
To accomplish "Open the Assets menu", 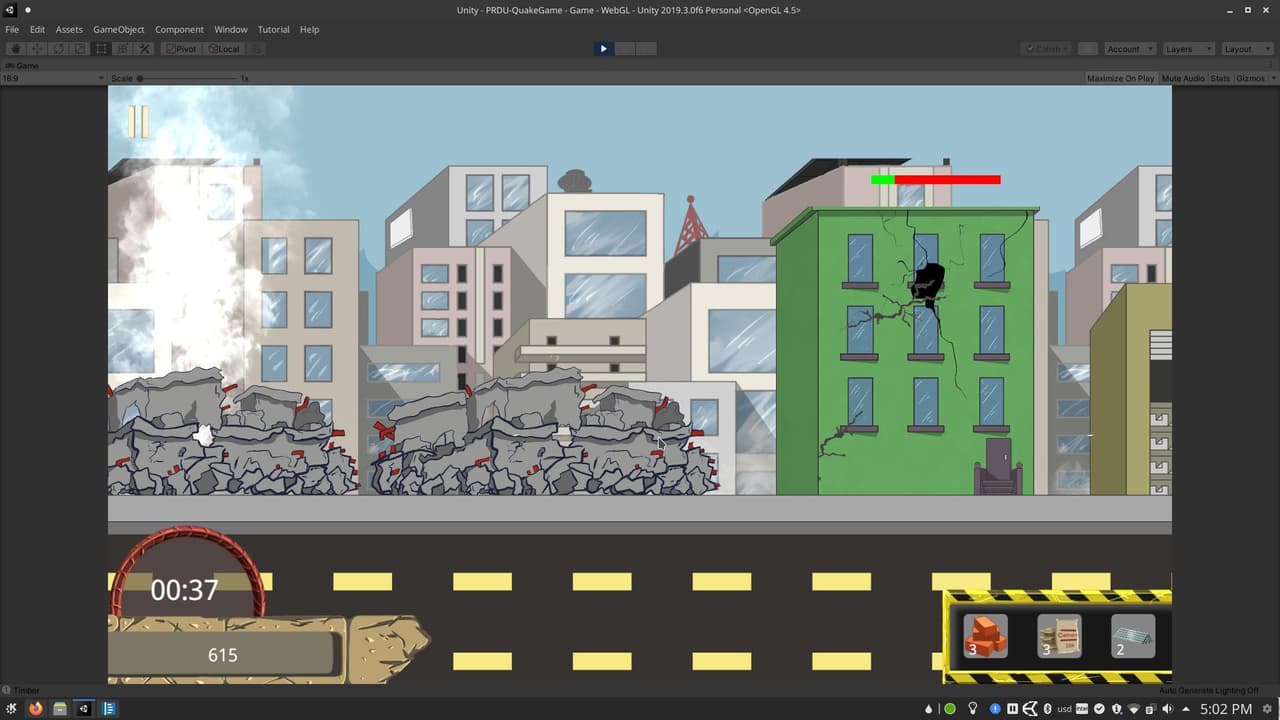I will (x=69, y=29).
